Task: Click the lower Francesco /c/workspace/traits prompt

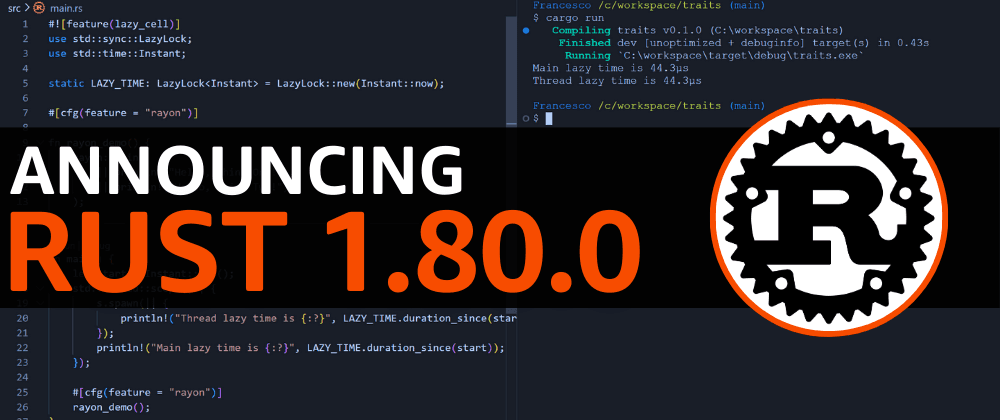Action: pos(649,106)
